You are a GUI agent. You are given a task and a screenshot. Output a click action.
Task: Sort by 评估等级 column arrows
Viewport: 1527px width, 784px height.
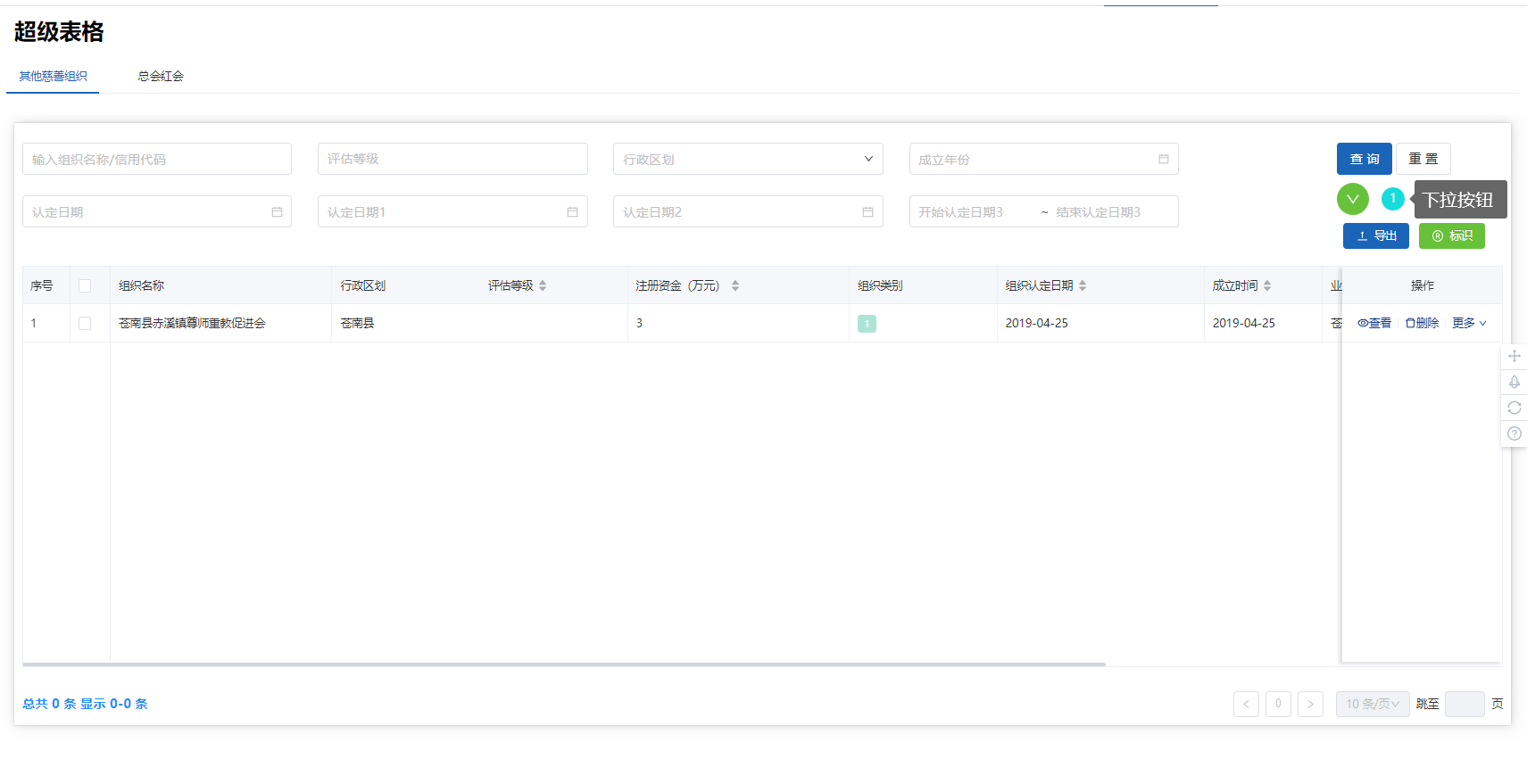tap(543, 285)
